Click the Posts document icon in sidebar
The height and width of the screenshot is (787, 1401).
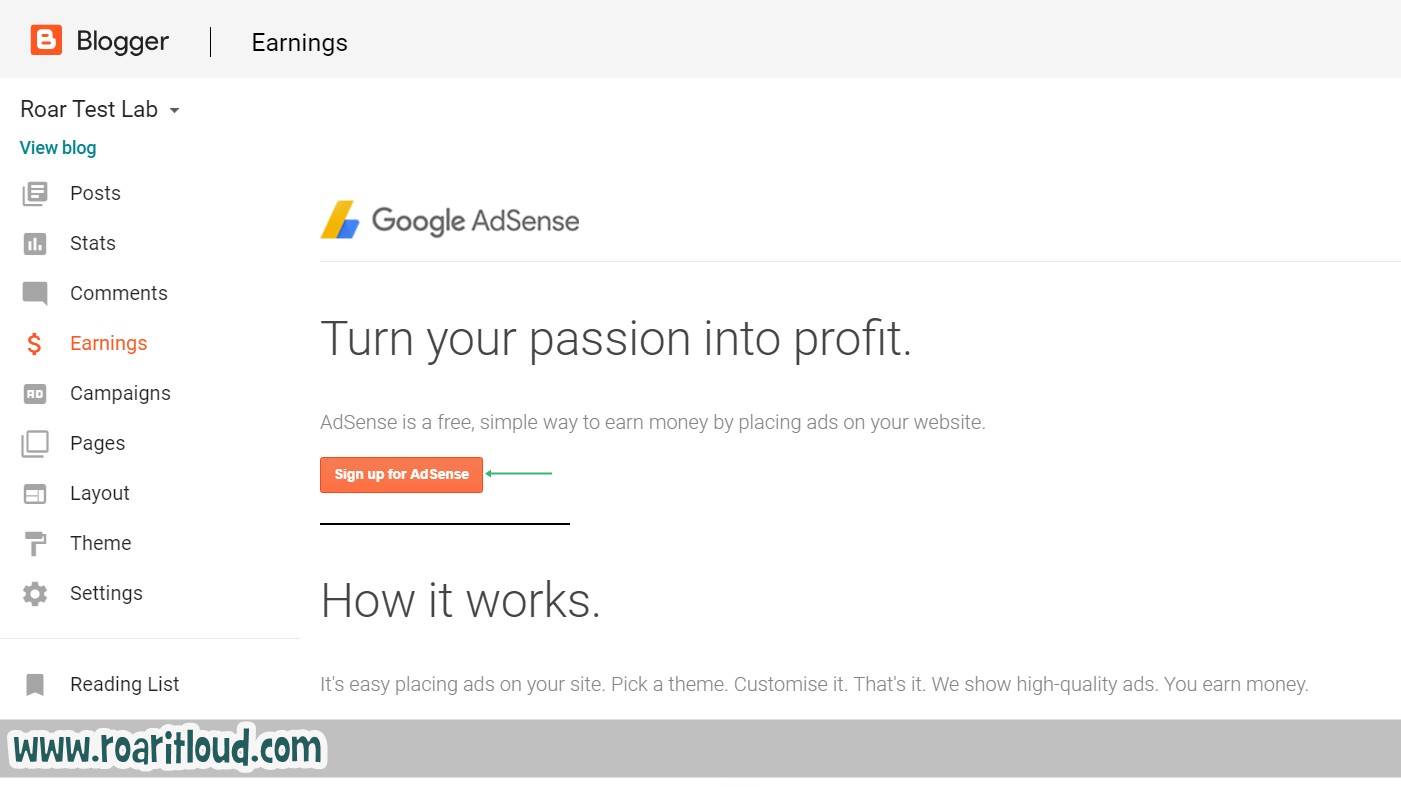pyautogui.click(x=35, y=193)
